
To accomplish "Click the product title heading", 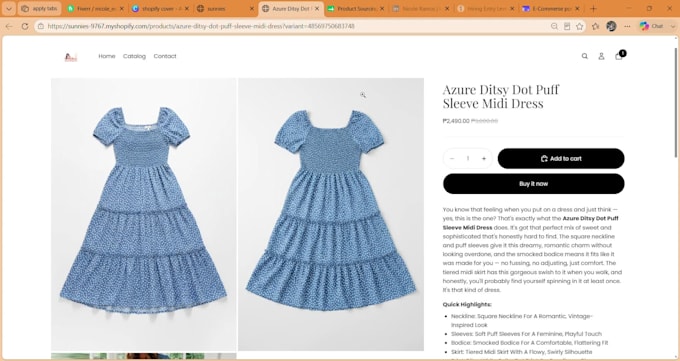I will click(501, 96).
